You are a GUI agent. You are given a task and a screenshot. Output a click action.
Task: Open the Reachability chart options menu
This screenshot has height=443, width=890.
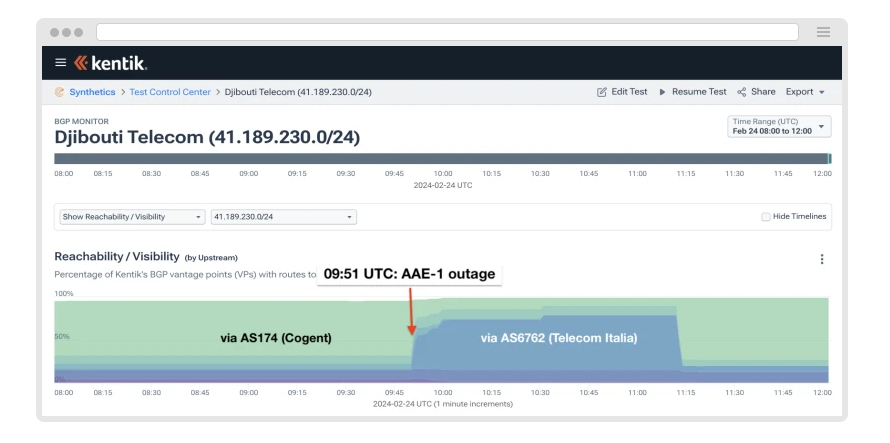click(x=821, y=259)
